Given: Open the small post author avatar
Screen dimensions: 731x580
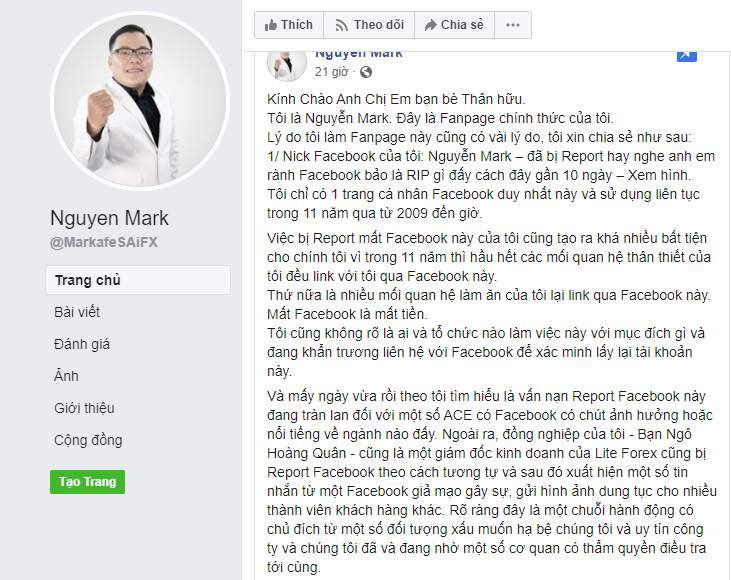Looking at the screenshot, I should coord(287,64).
